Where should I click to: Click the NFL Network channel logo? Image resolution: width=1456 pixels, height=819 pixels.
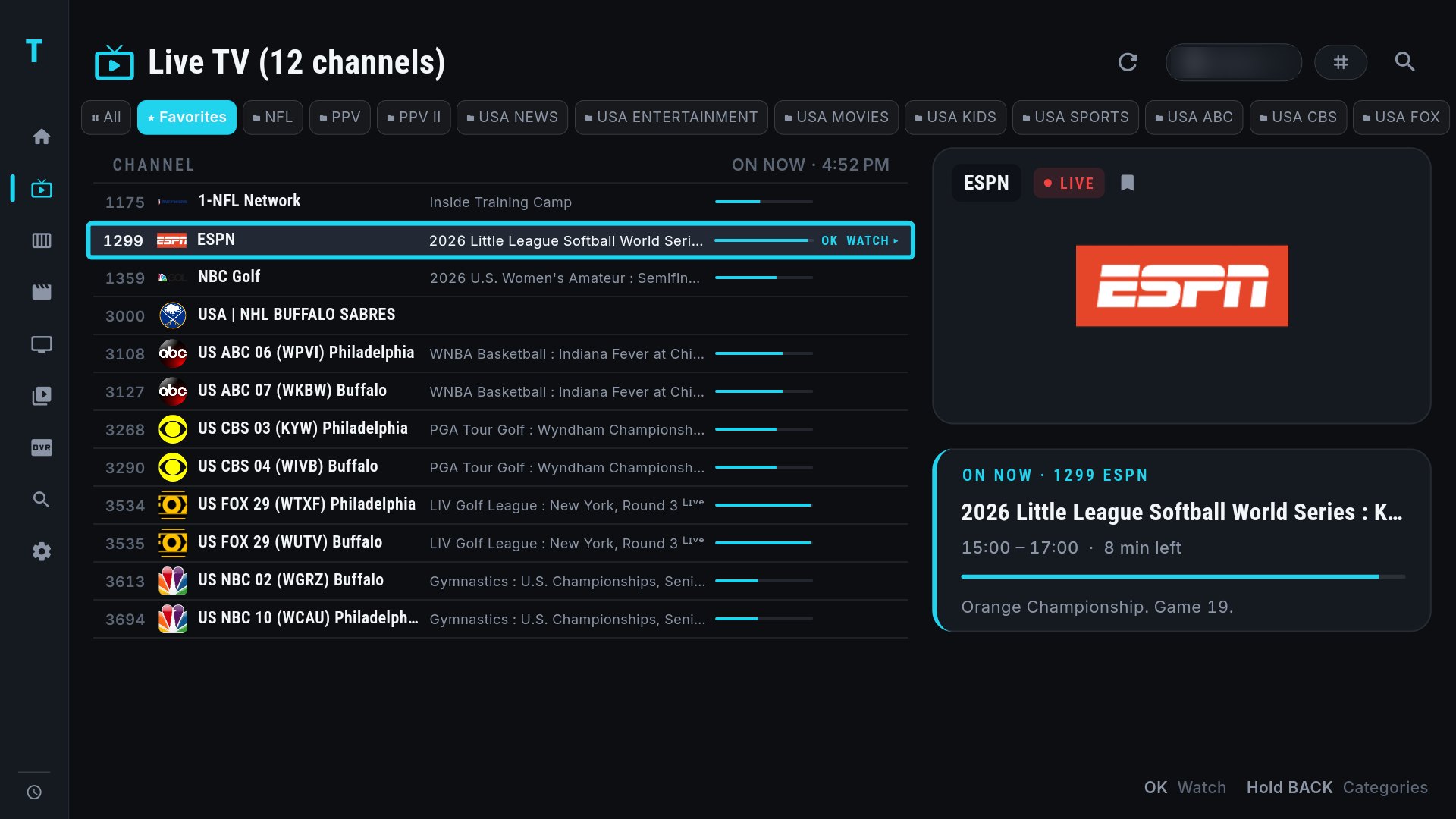point(173,202)
